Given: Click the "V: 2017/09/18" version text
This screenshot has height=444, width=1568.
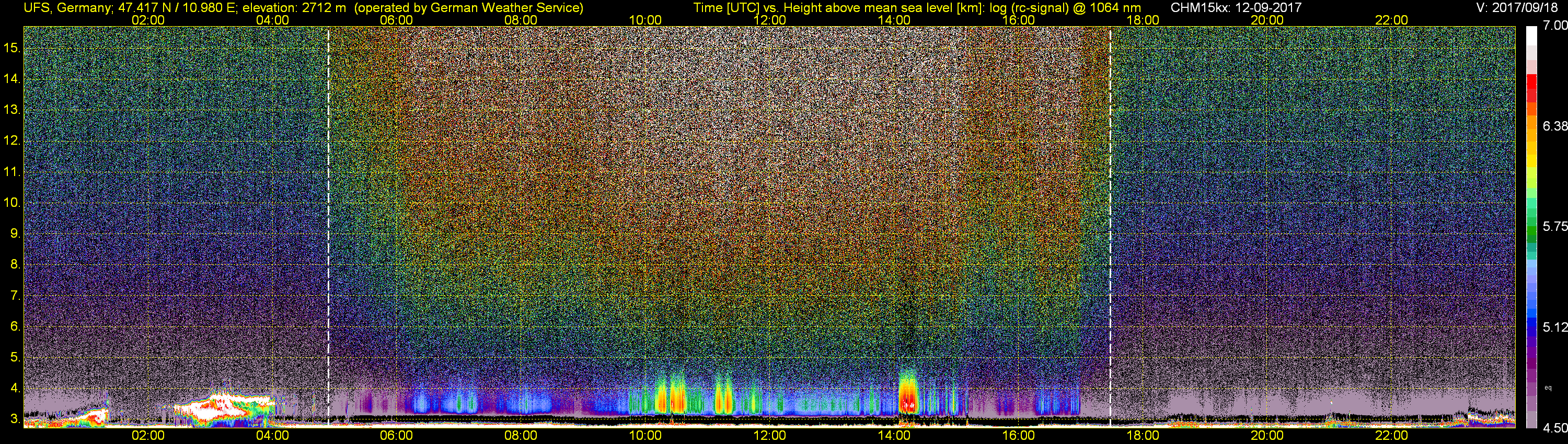Looking at the screenshot, I should click(1519, 7).
